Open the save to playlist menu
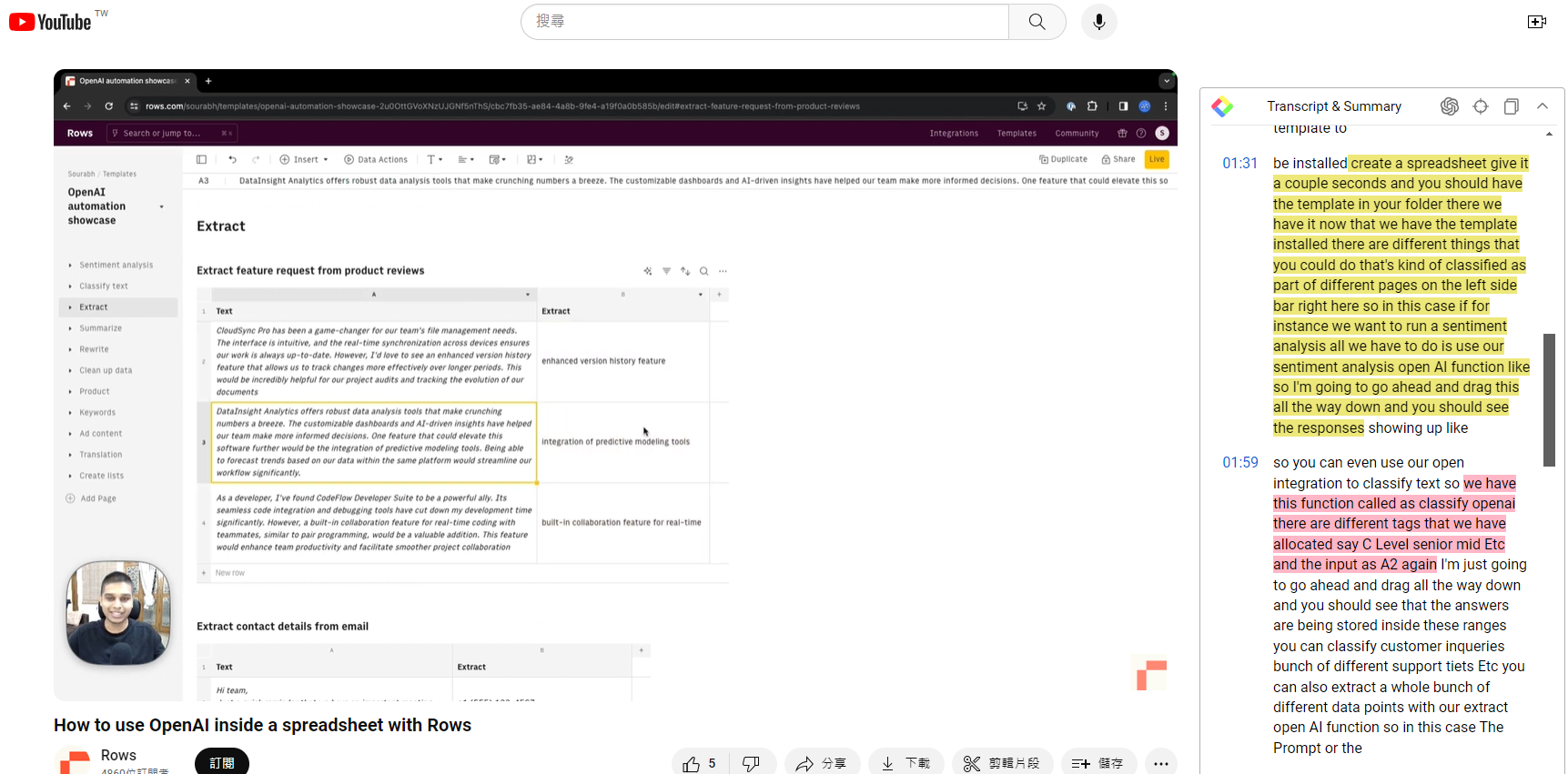The image size is (1568, 774). click(1098, 763)
